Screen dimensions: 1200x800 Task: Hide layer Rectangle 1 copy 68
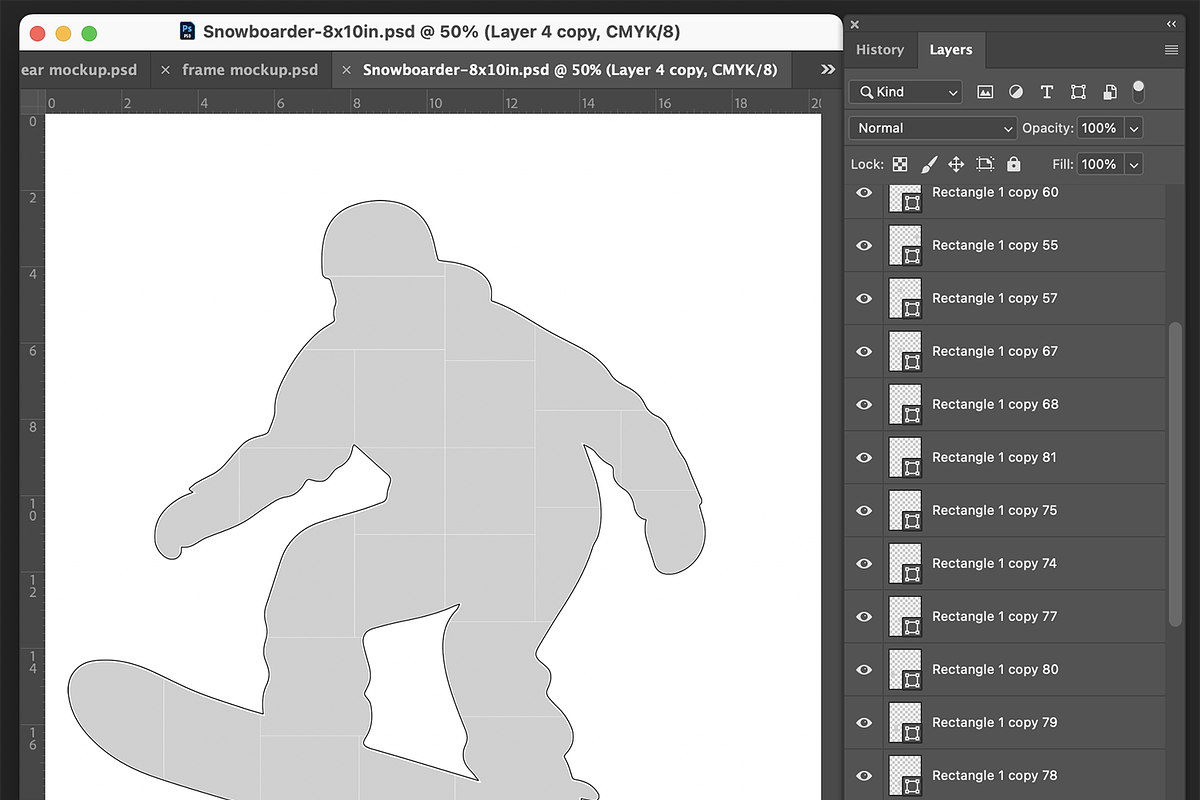(865, 404)
